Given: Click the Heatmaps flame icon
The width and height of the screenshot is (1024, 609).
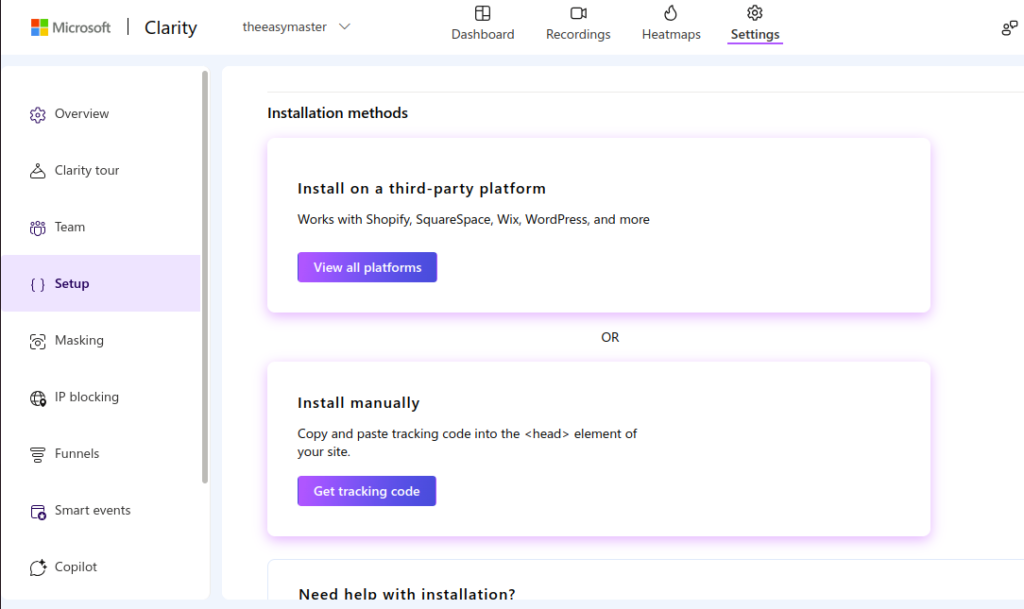Looking at the screenshot, I should [x=671, y=13].
